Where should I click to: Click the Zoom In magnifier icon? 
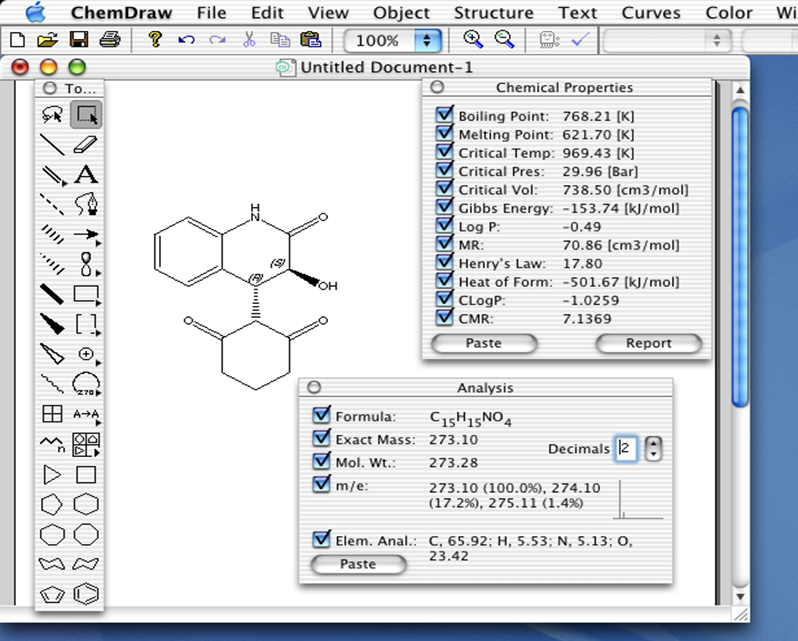pos(473,39)
